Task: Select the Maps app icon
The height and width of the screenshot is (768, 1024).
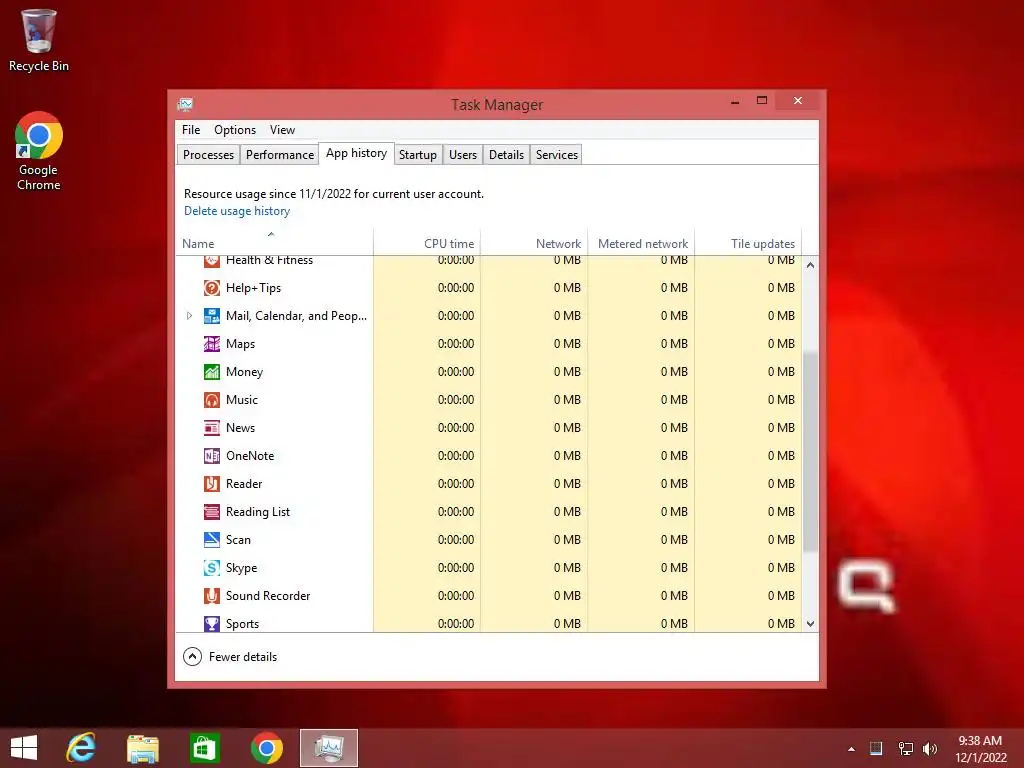Action: 212,344
